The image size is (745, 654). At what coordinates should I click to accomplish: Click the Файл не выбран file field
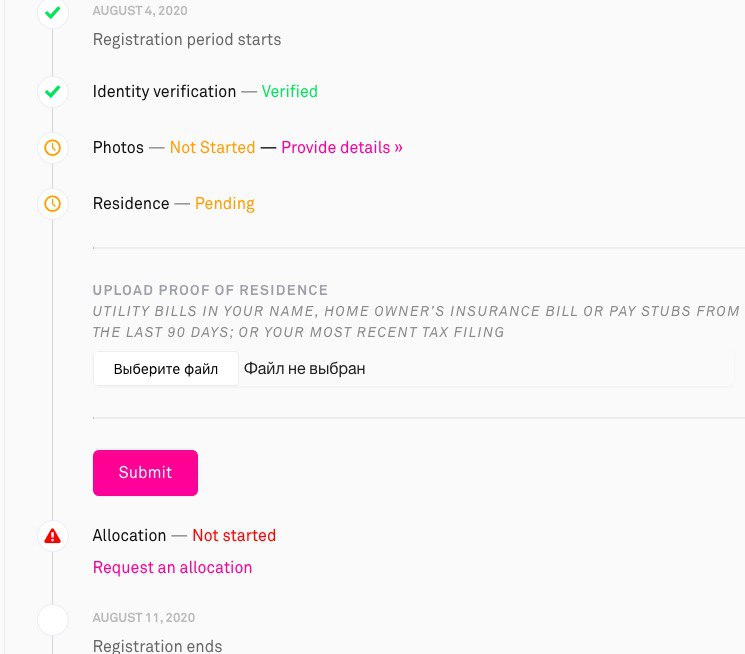413,369
